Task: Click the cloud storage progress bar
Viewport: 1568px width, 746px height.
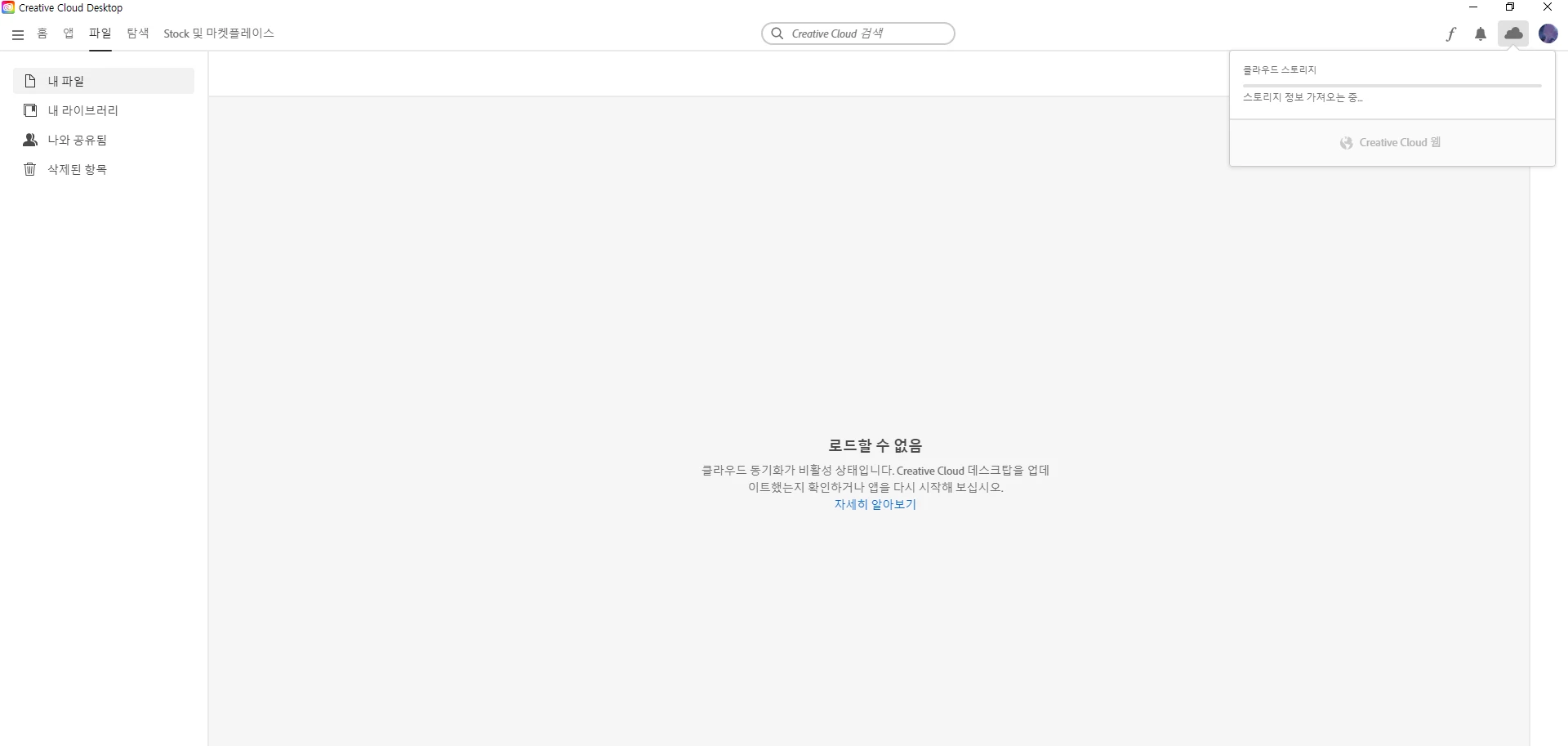Action: [1392, 85]
